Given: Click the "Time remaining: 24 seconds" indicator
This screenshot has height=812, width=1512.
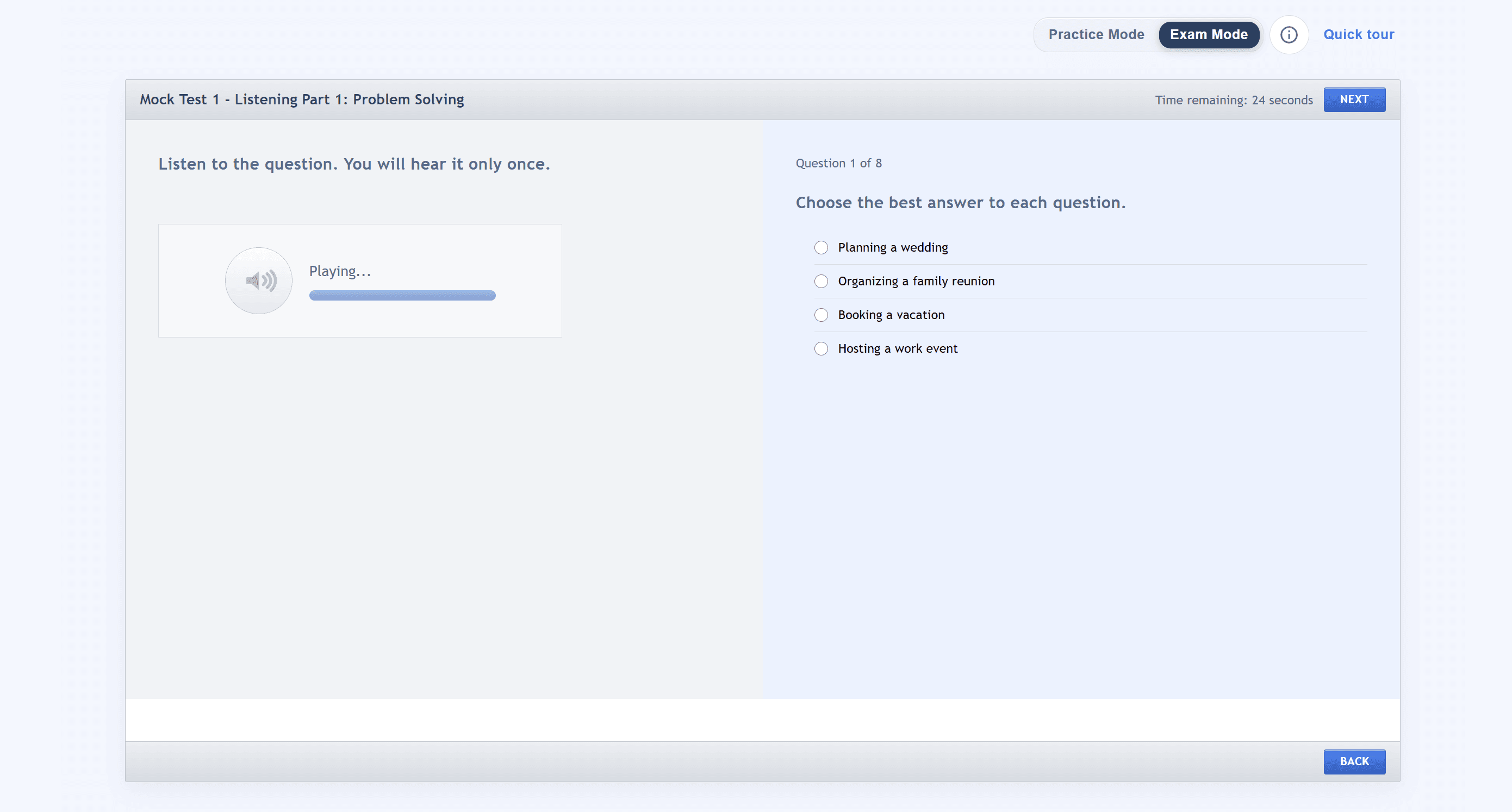Looking at the screenshot, I should (x=1233, y=100).
